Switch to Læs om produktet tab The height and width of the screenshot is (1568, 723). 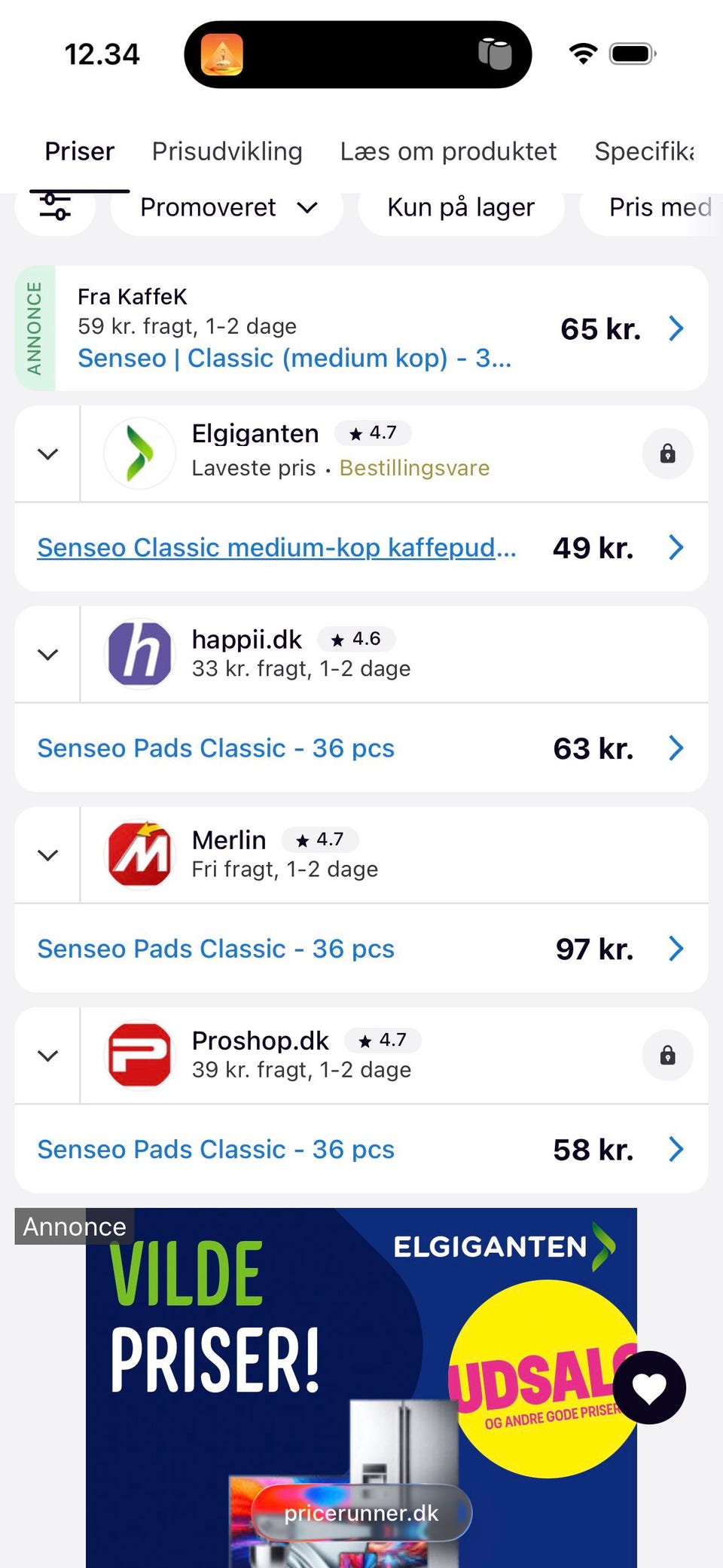tap(448, 151)
